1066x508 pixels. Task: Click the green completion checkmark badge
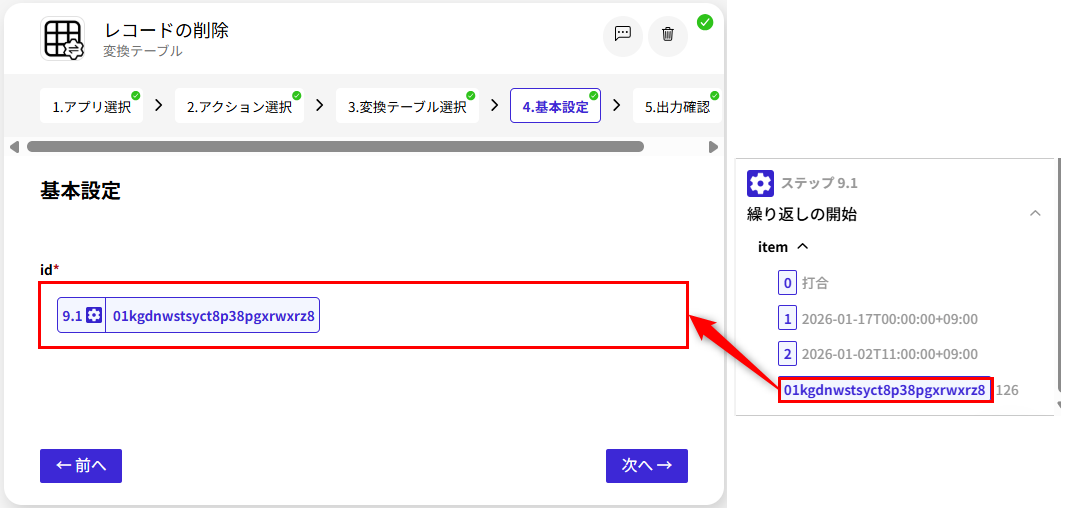[x=705, y=22]
